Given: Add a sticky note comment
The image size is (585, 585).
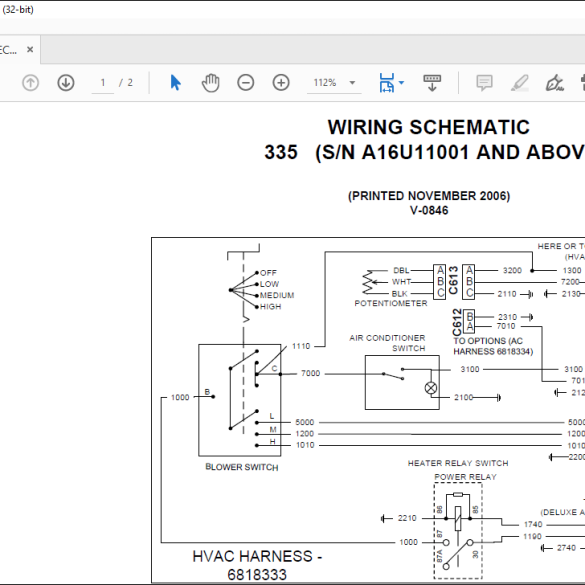Looking at the screenshot, I should [x=484, y=82].
